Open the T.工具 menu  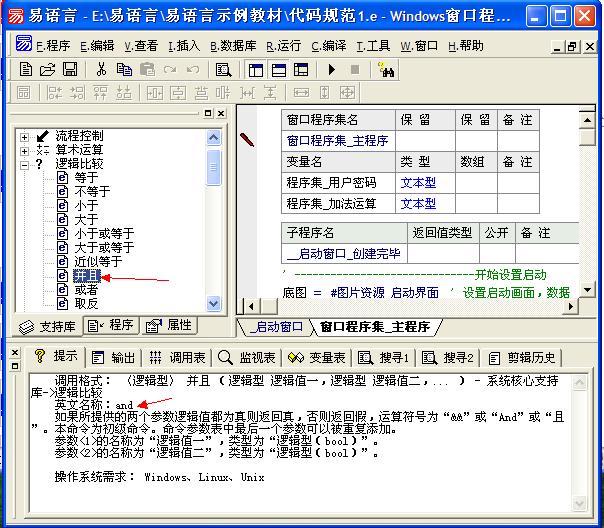point(373,46)
